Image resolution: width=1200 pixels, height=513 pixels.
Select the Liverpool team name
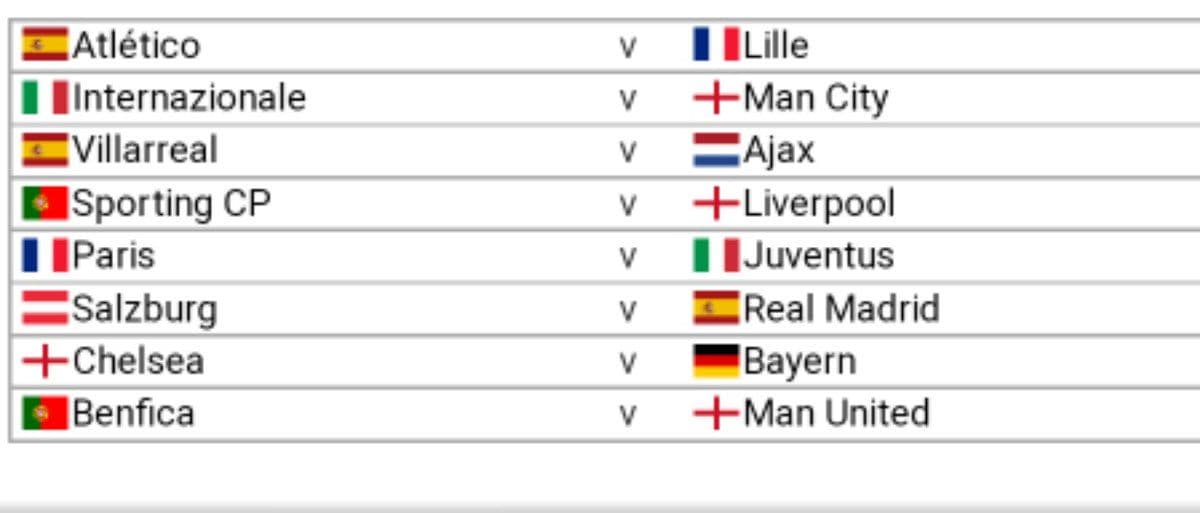click(820, 204)
